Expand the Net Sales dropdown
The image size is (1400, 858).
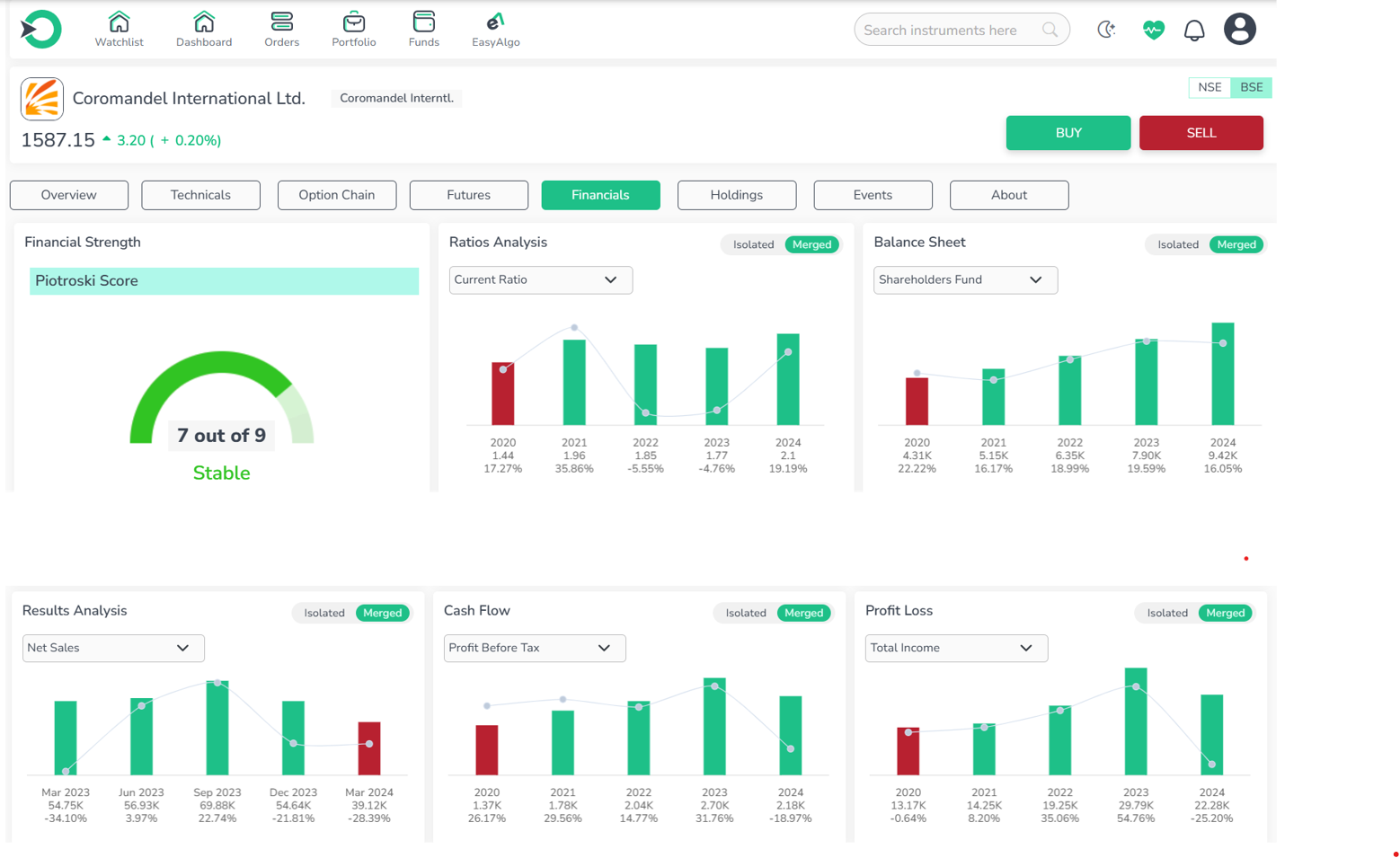click(113, 649)
